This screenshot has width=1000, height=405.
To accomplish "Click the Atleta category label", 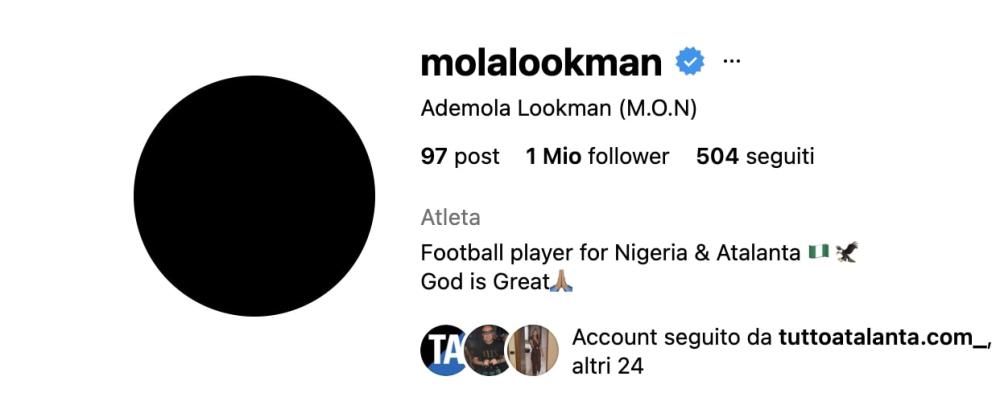I will pyautogui.click(x=450, y=217).
